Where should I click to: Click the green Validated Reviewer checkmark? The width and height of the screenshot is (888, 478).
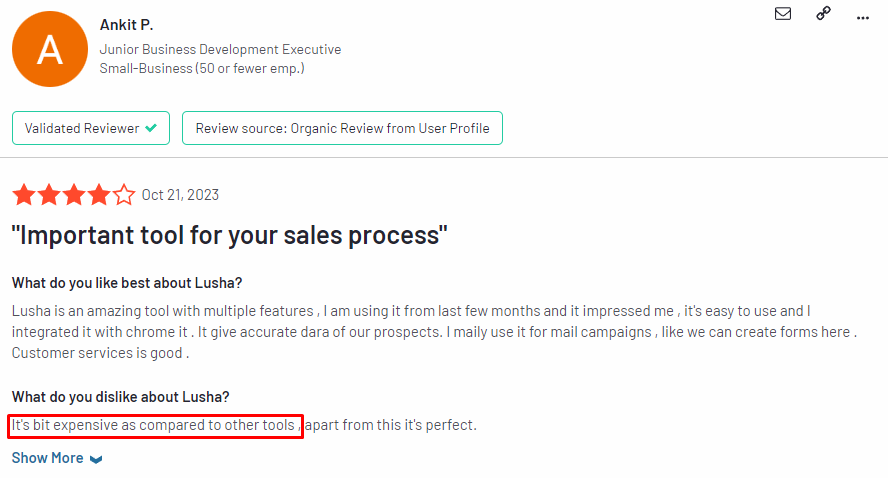151,128
